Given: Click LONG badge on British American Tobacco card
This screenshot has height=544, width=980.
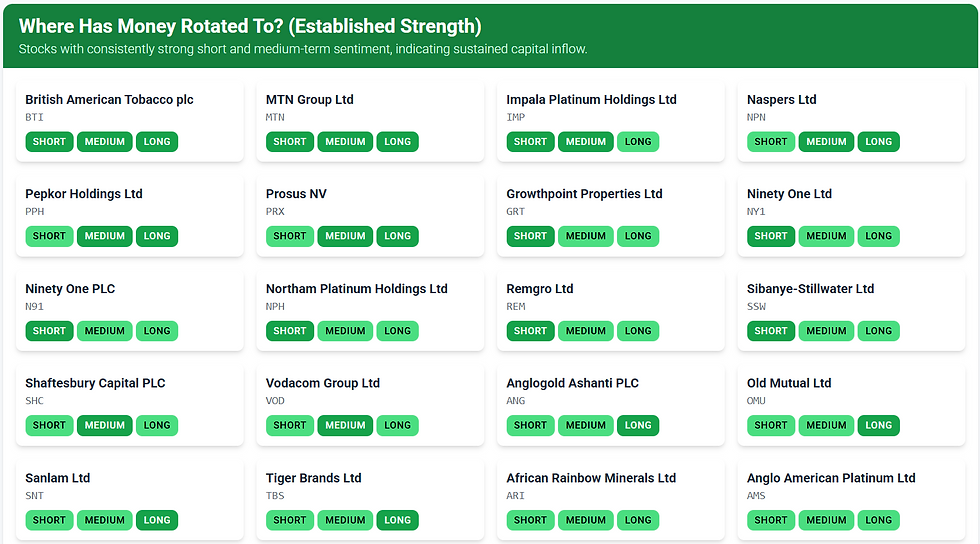Looking at the screenshot, I should tap(157, 142).
